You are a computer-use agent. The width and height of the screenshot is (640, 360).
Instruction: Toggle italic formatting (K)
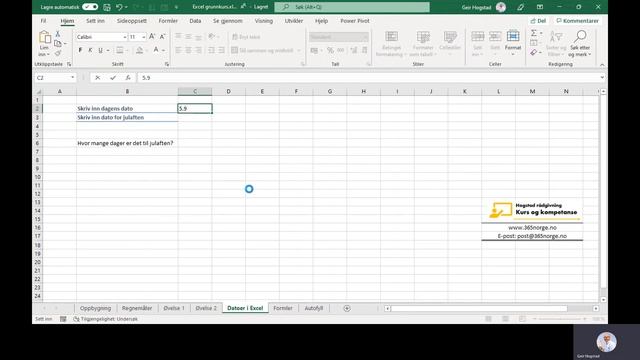coord(90,50)
